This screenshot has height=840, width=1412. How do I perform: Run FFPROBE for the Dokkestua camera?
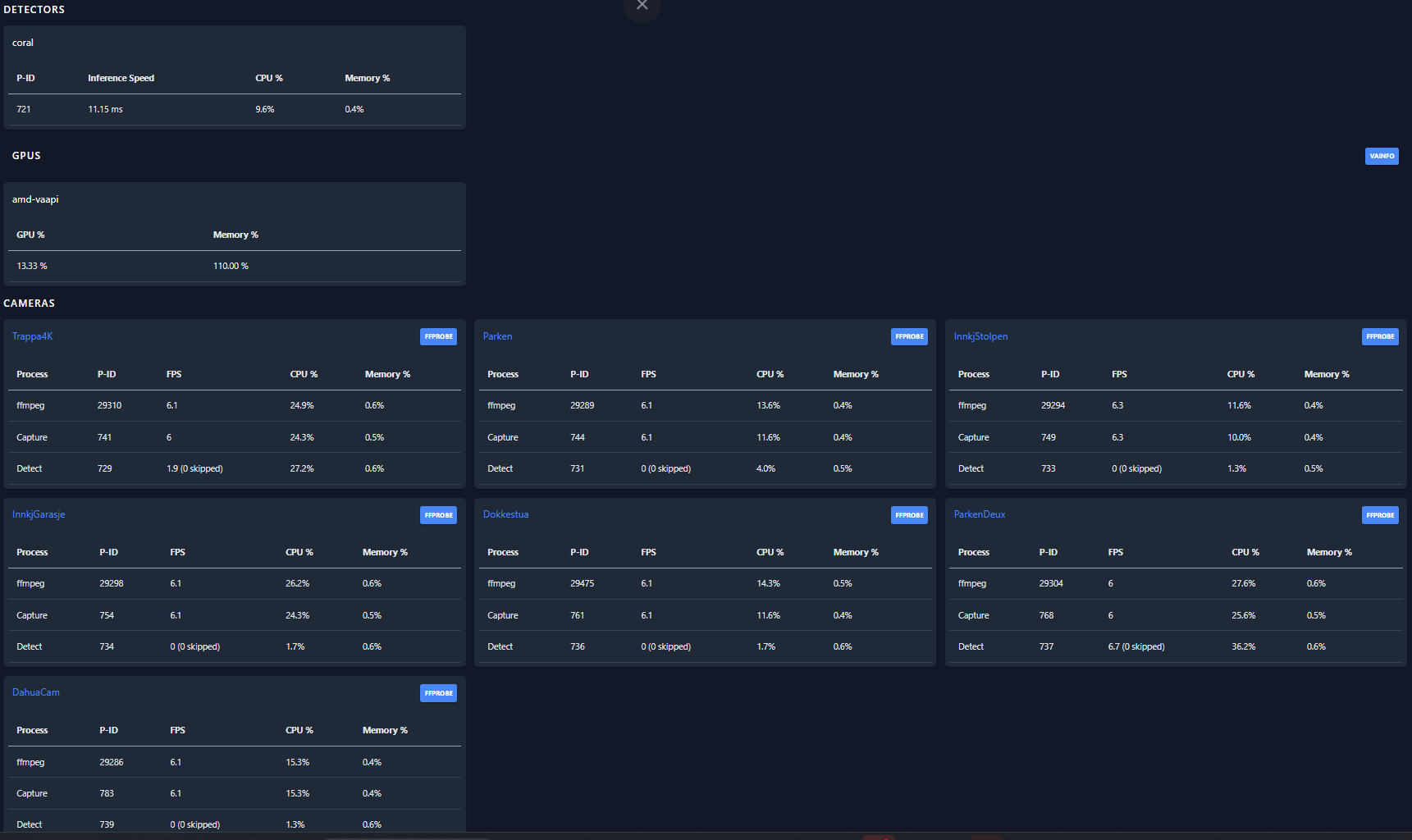tap(909, 515)
